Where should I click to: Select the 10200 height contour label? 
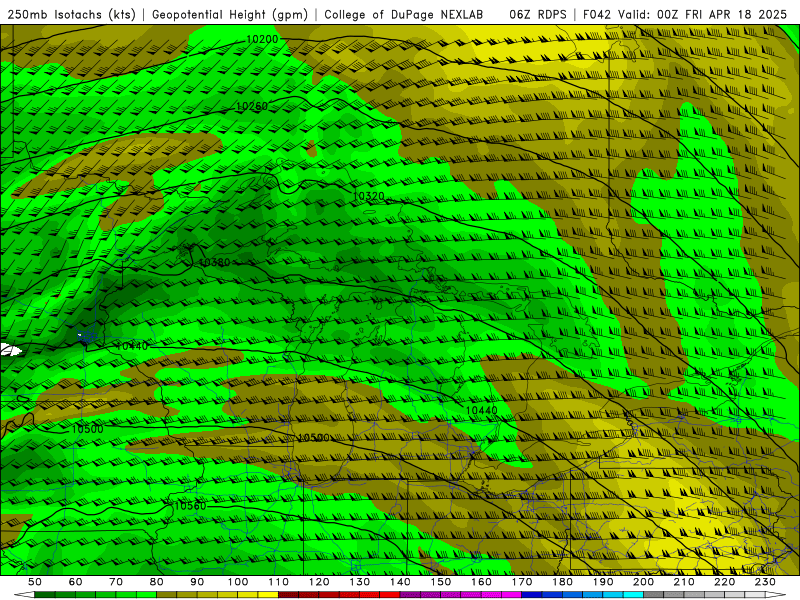pos(262,39)
